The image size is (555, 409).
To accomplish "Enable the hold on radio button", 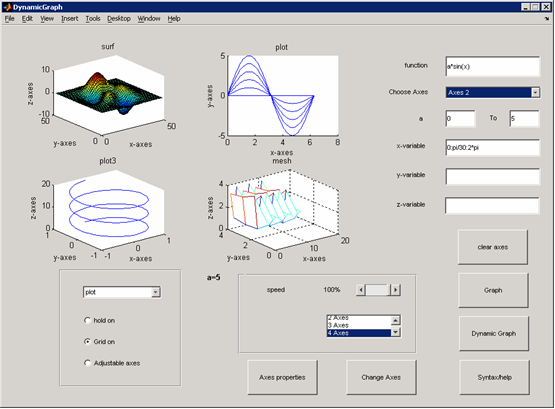I will [x=87, y=320].
